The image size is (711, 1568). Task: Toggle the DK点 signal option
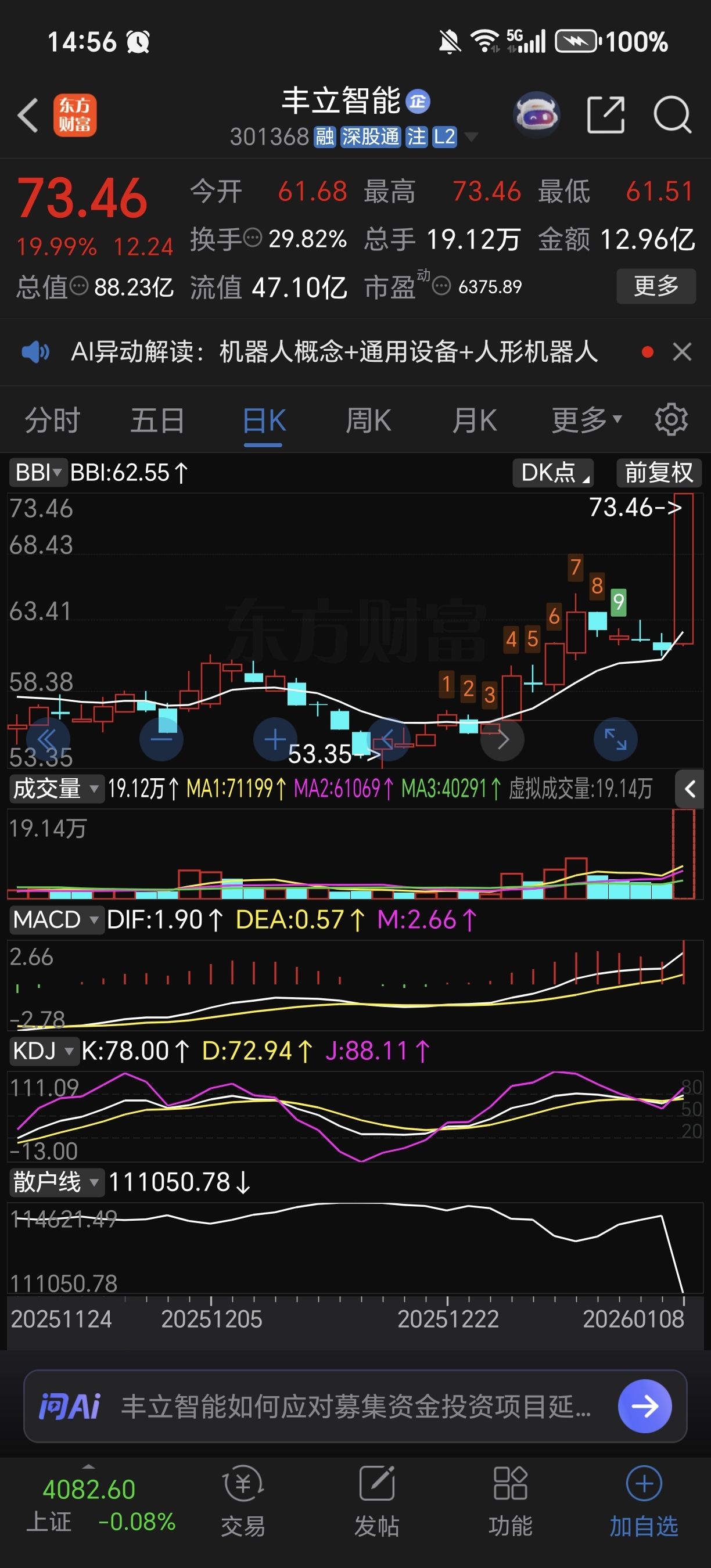[554, 472]
